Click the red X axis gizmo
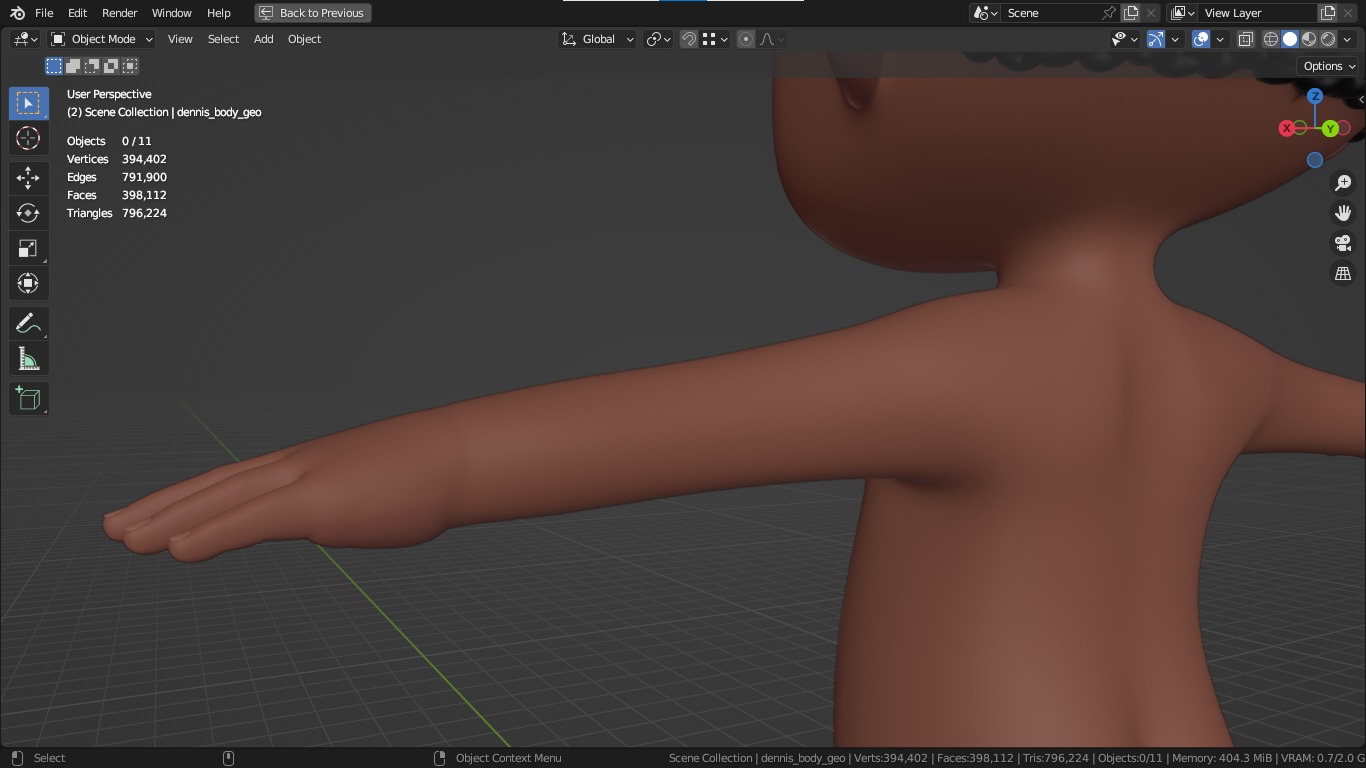Screen dimensions: 1366x768 point(1287,128)
